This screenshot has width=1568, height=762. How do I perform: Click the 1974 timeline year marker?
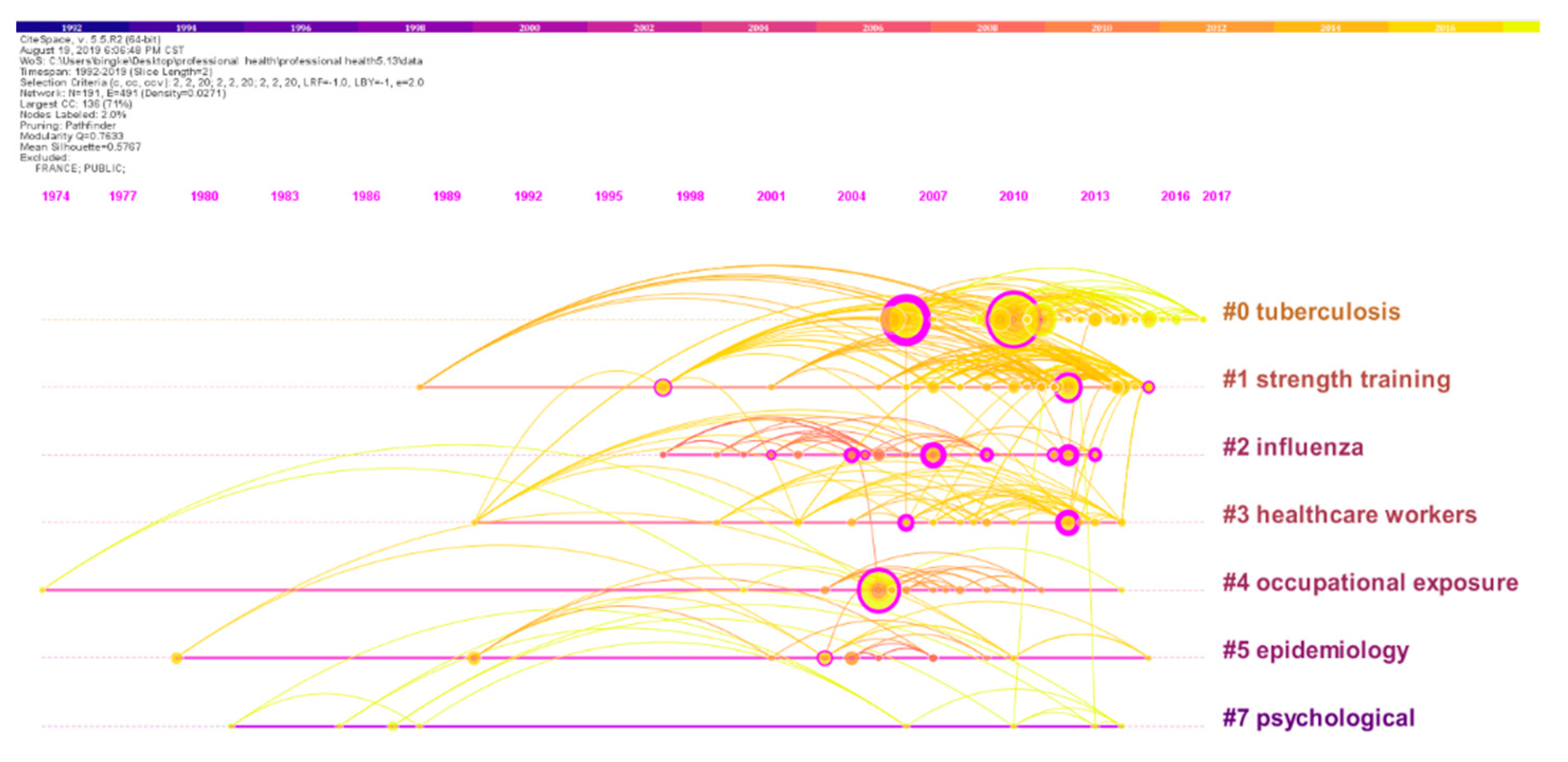[56, 196]
